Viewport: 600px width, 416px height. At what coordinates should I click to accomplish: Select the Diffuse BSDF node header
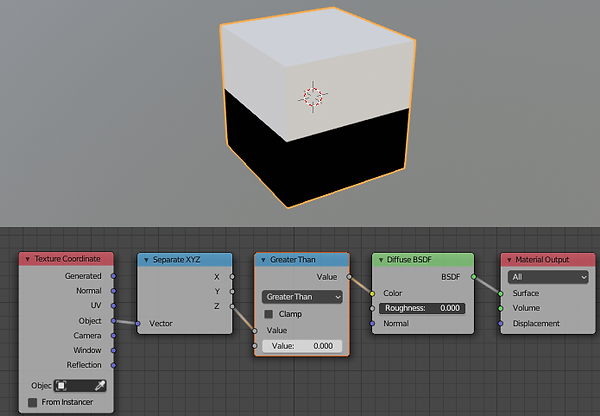tap(423, 260)
